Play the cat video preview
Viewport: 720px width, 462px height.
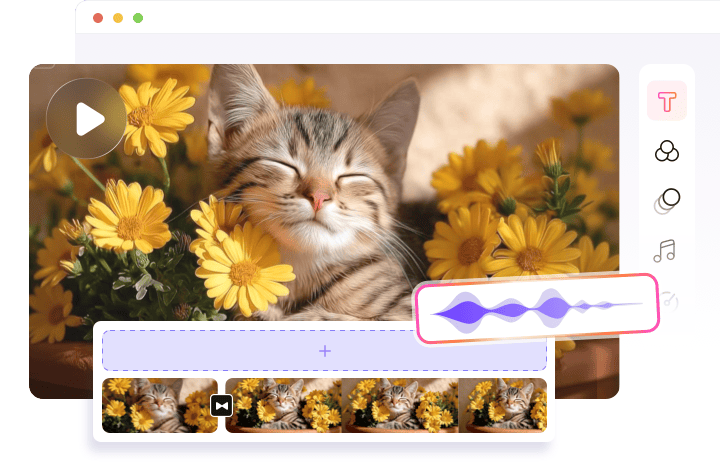[86, 118]
